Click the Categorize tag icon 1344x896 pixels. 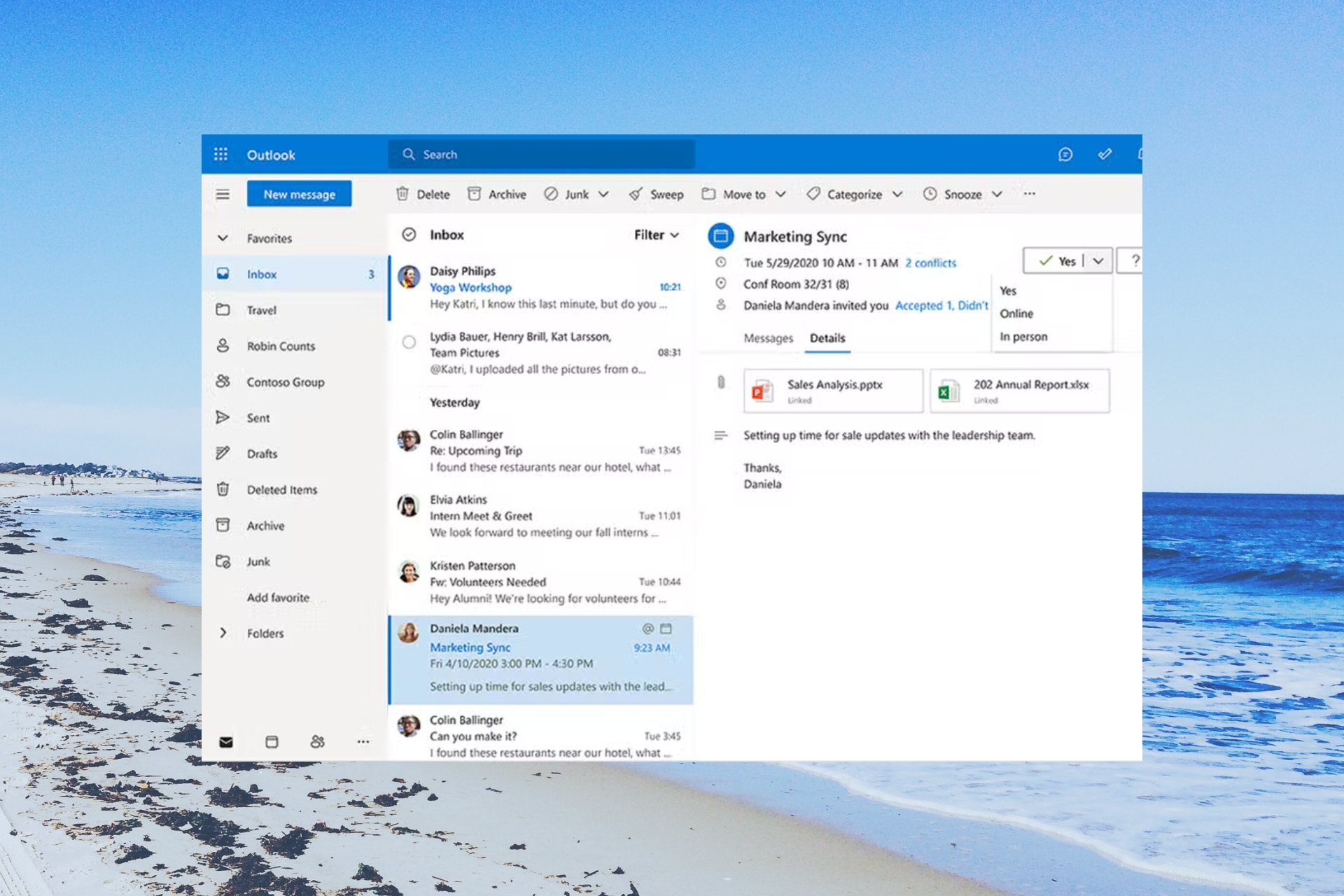(813, 194)
